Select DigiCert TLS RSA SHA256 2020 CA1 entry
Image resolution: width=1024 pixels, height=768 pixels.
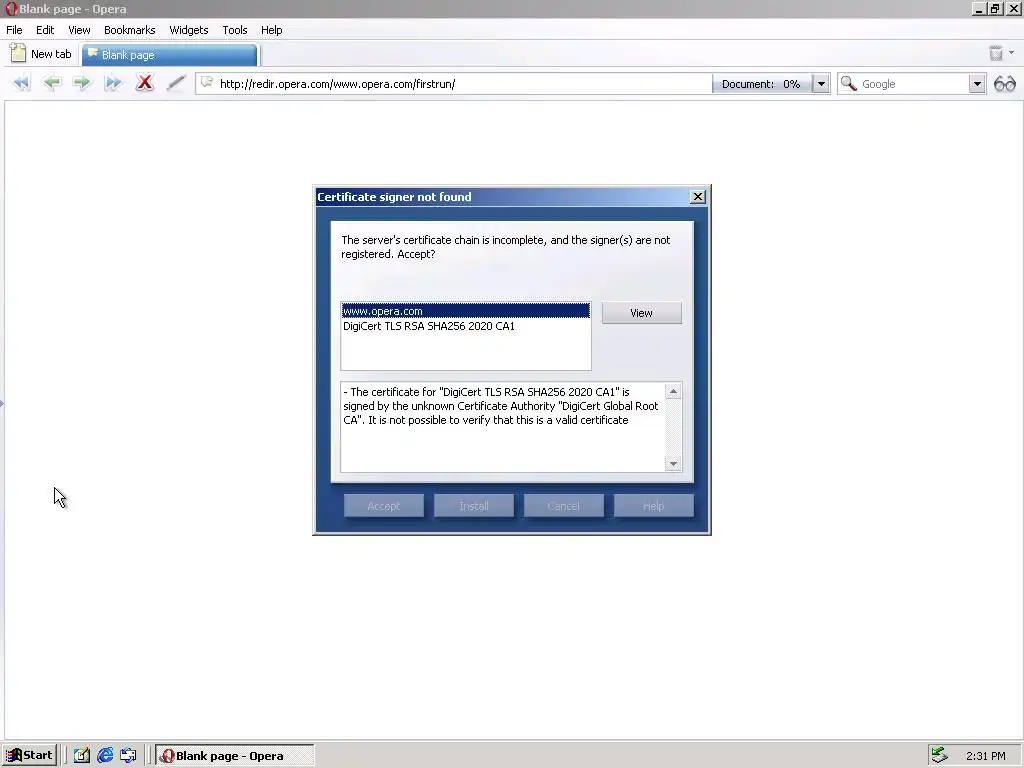click(x=466, y=326)
